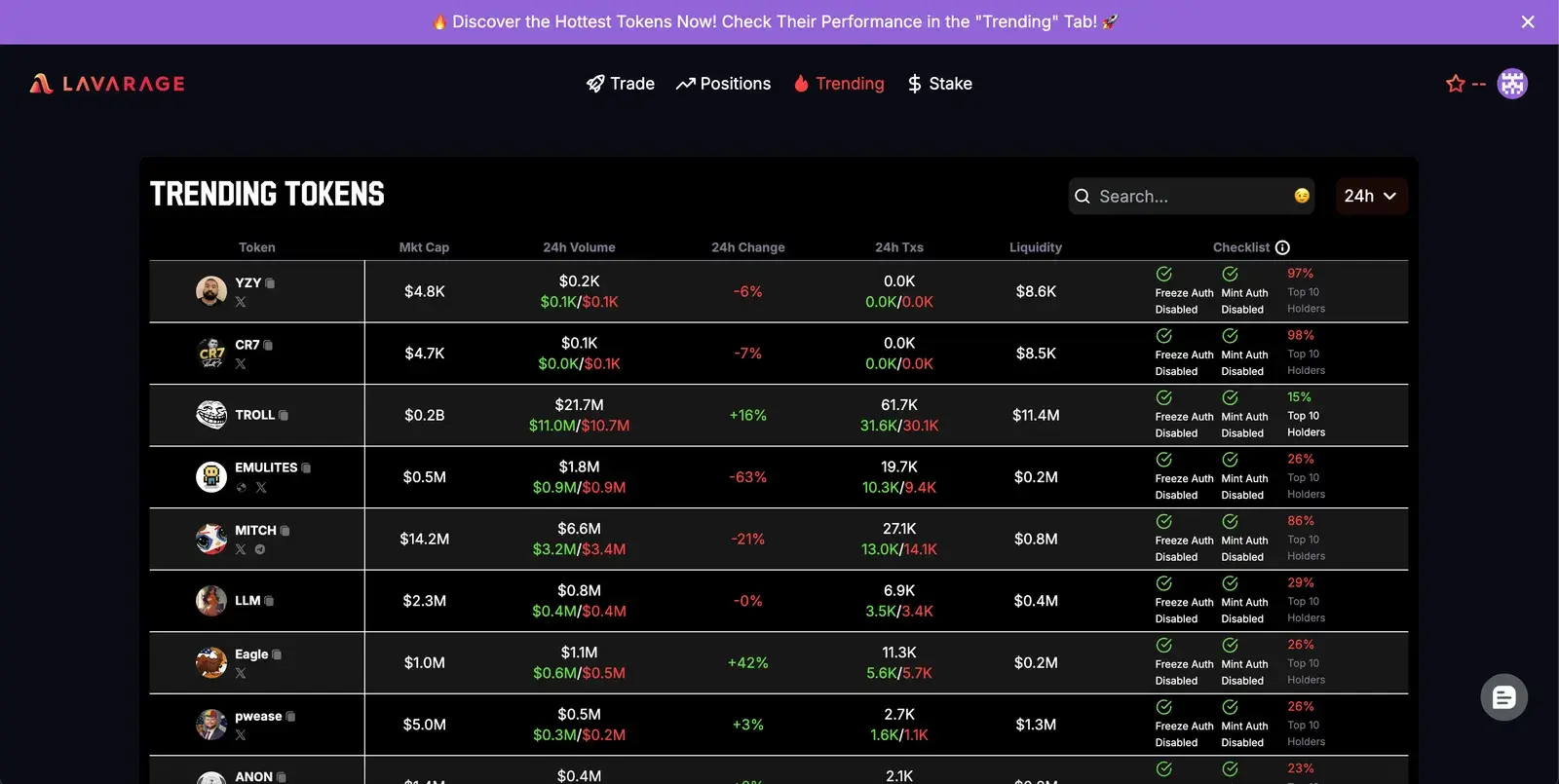Copy the ANON token address

tap(282, 777)
